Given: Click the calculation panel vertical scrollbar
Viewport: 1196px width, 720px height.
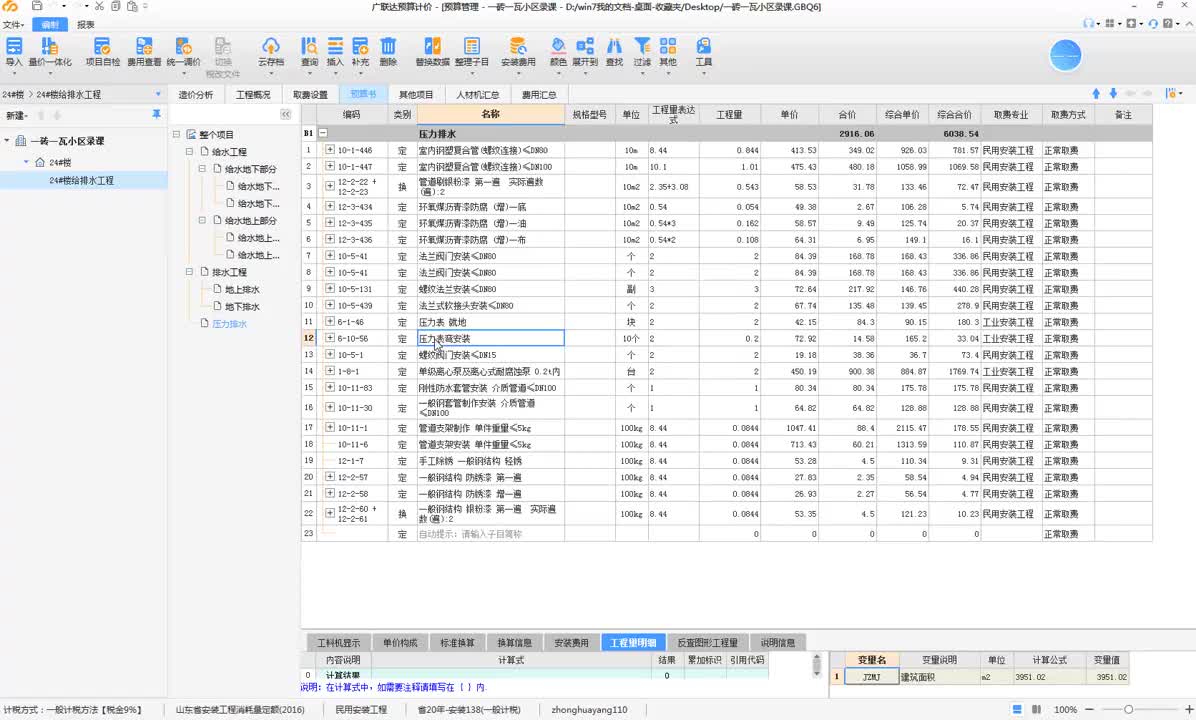Looking at the screenshot, I should click(x=816, y=665).
